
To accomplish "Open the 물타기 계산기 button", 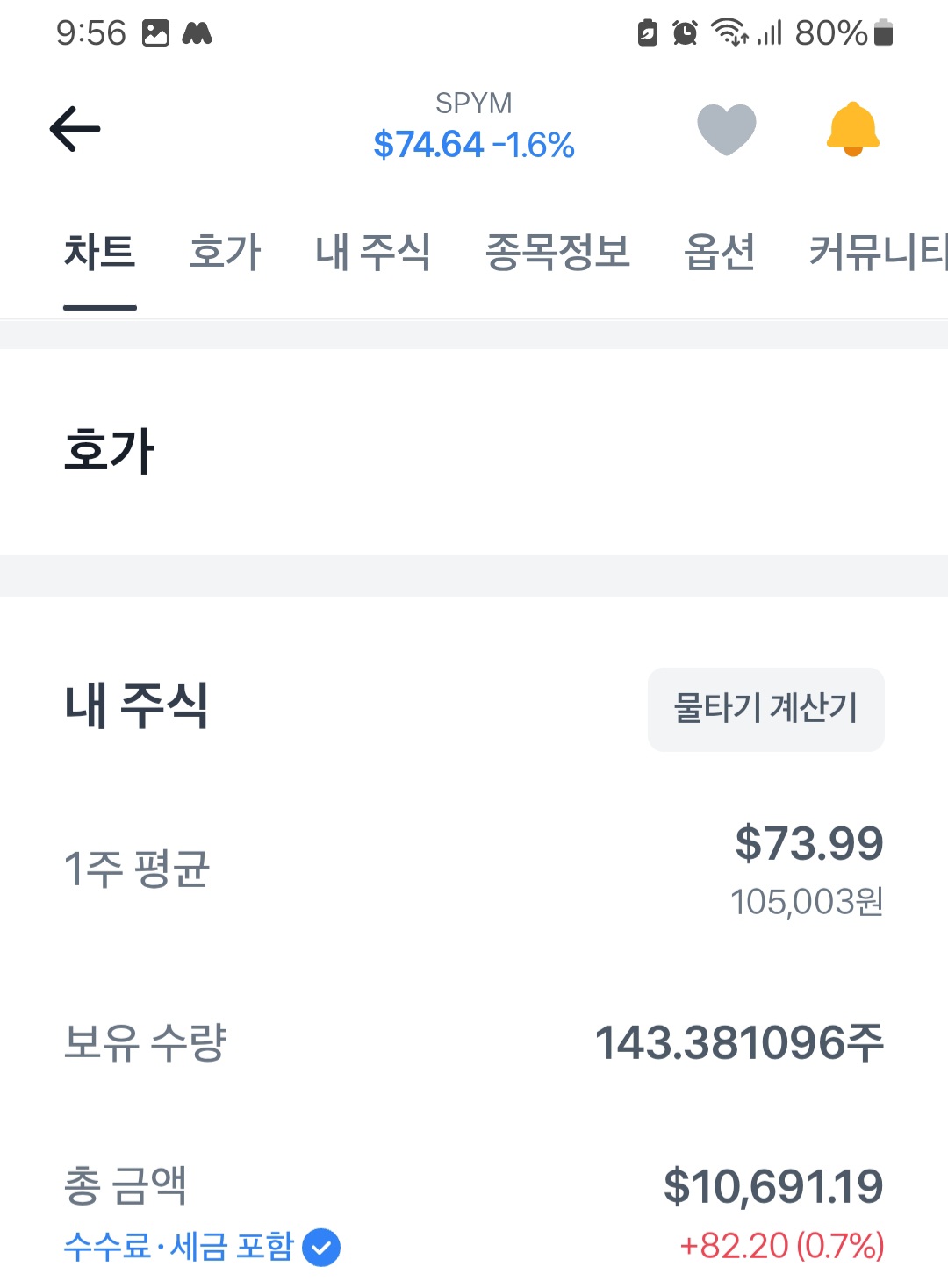I will (765, 709).
